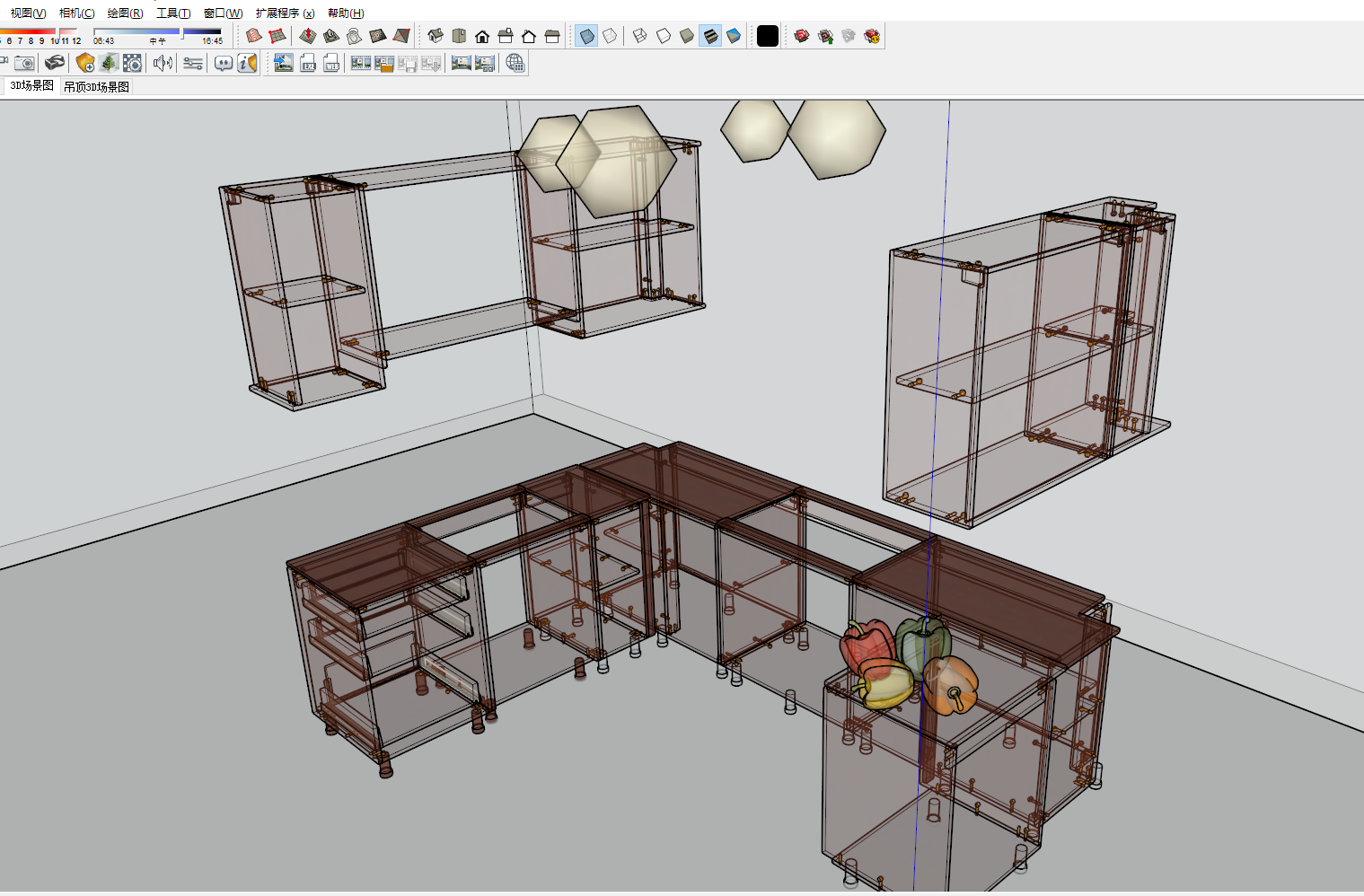The image size is (1364, 896).
Task: Click the 3D Warehouse globe icon
Action: [515, 63]
